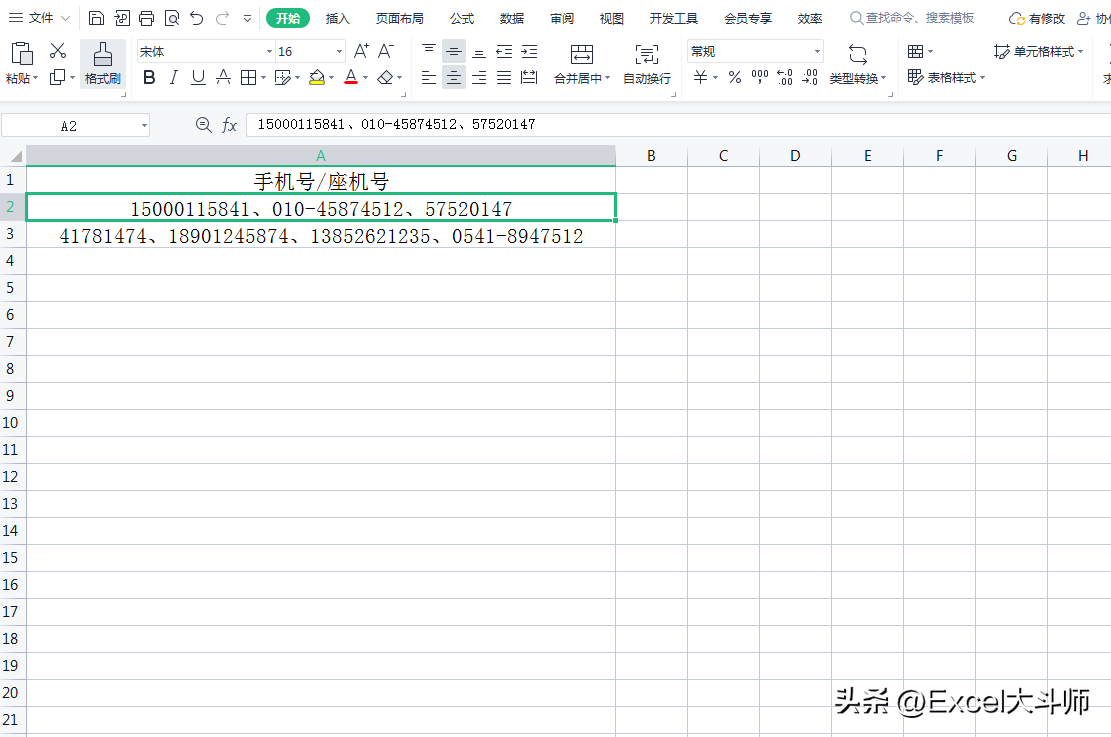The image size is (1111, 737).
Task: Align text left
Action: point(429,77)
